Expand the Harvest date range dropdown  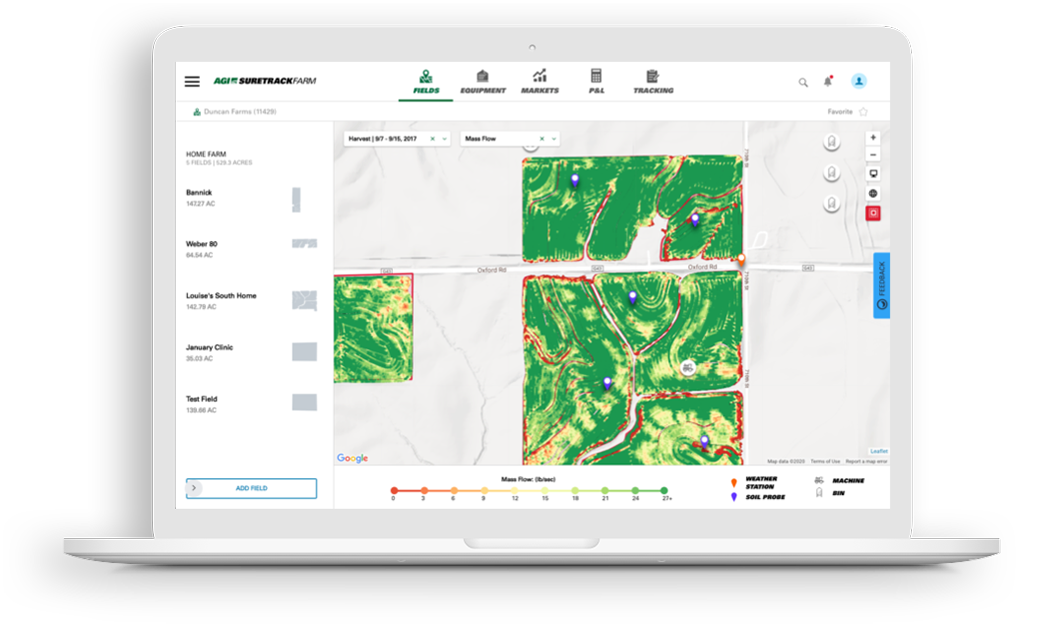[445, 139]
